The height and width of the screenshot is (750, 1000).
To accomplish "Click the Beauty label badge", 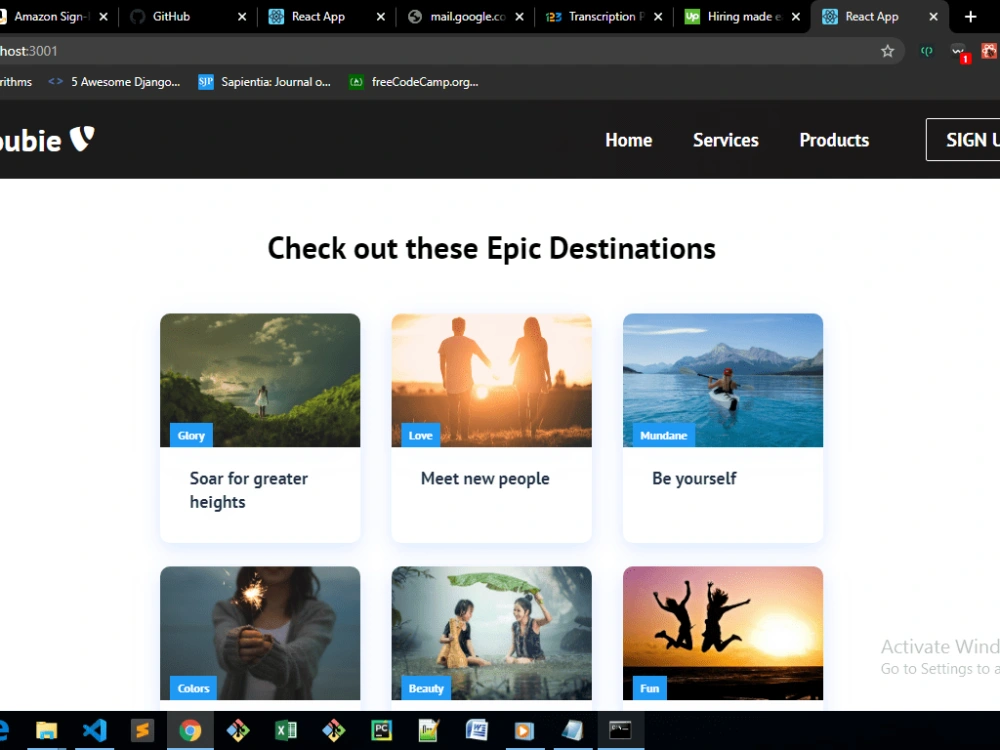I will tap(426, 688).
